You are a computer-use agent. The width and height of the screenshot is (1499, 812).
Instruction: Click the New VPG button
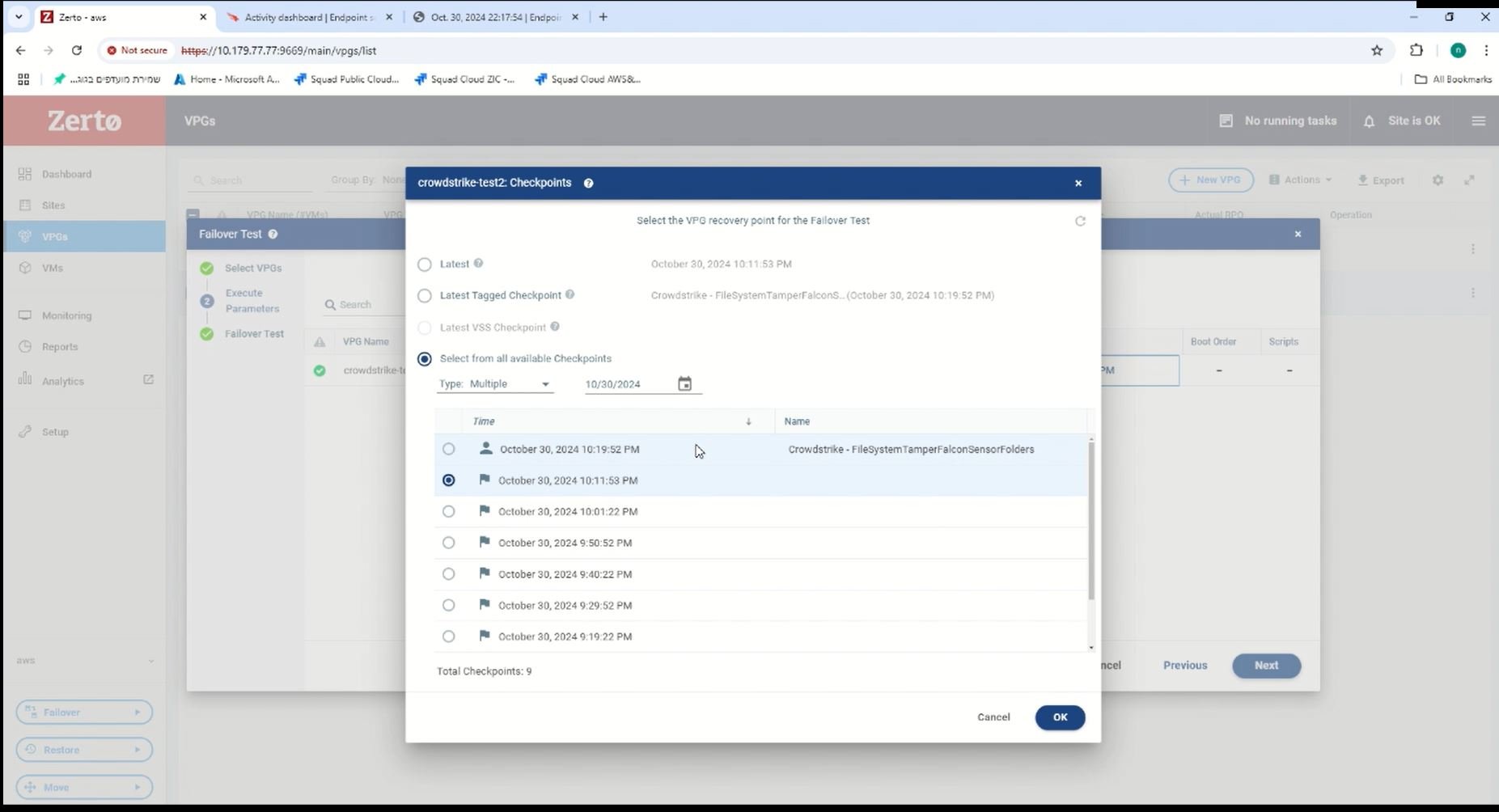click(1210, 180)
